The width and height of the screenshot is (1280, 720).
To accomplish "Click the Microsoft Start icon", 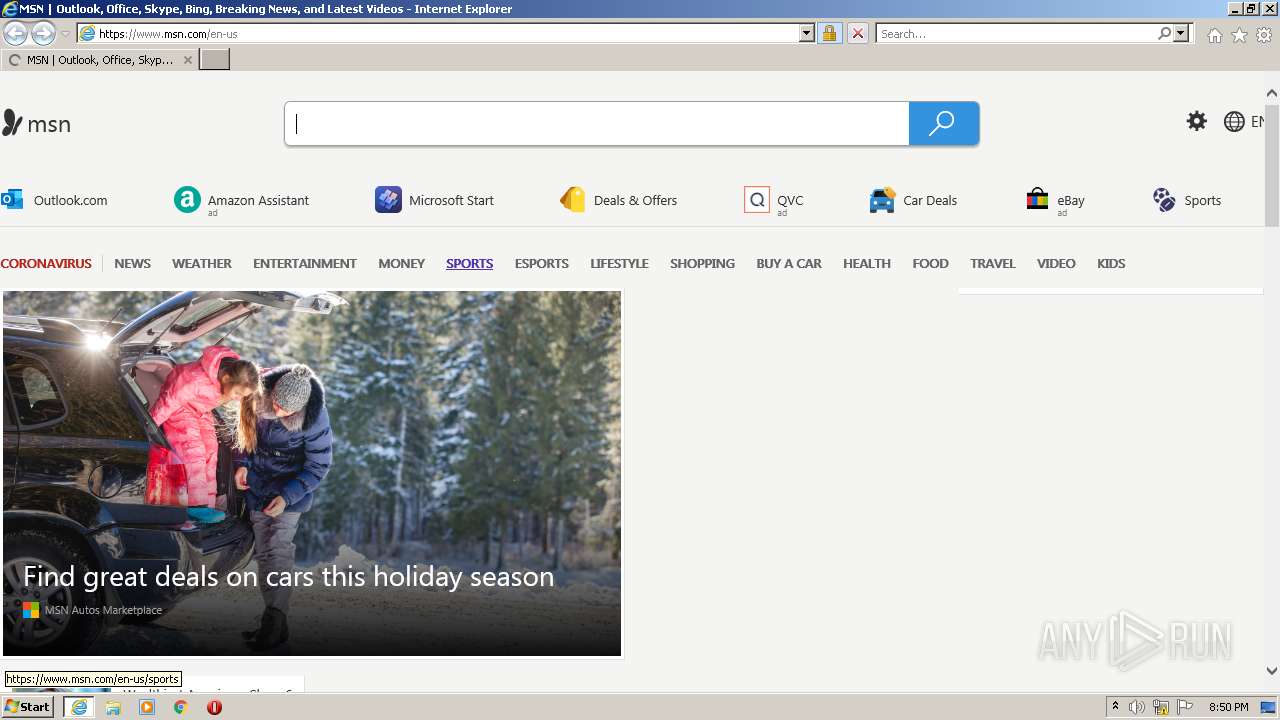I will point(388,200).
